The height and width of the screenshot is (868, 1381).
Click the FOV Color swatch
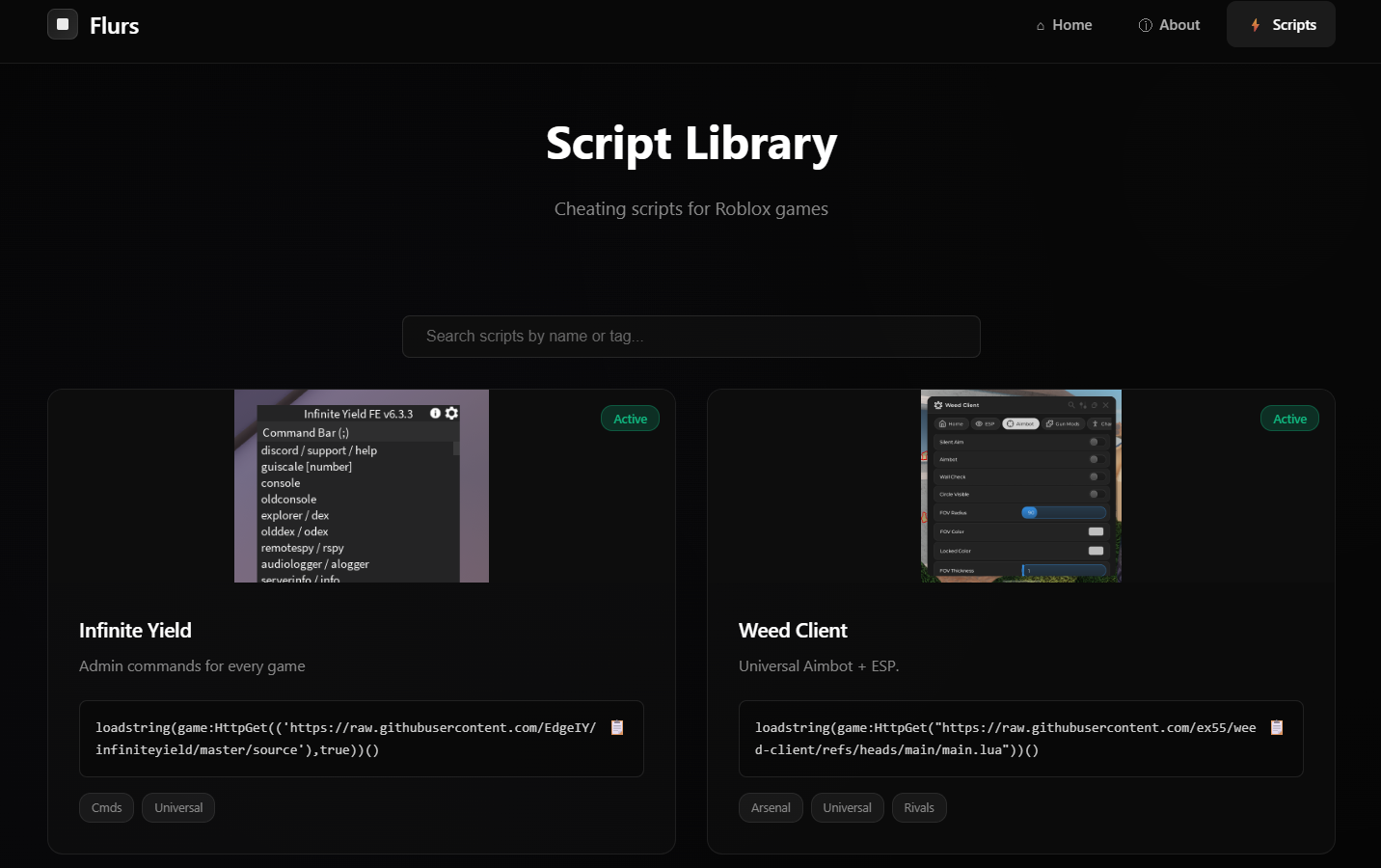tap(1096, 531)
